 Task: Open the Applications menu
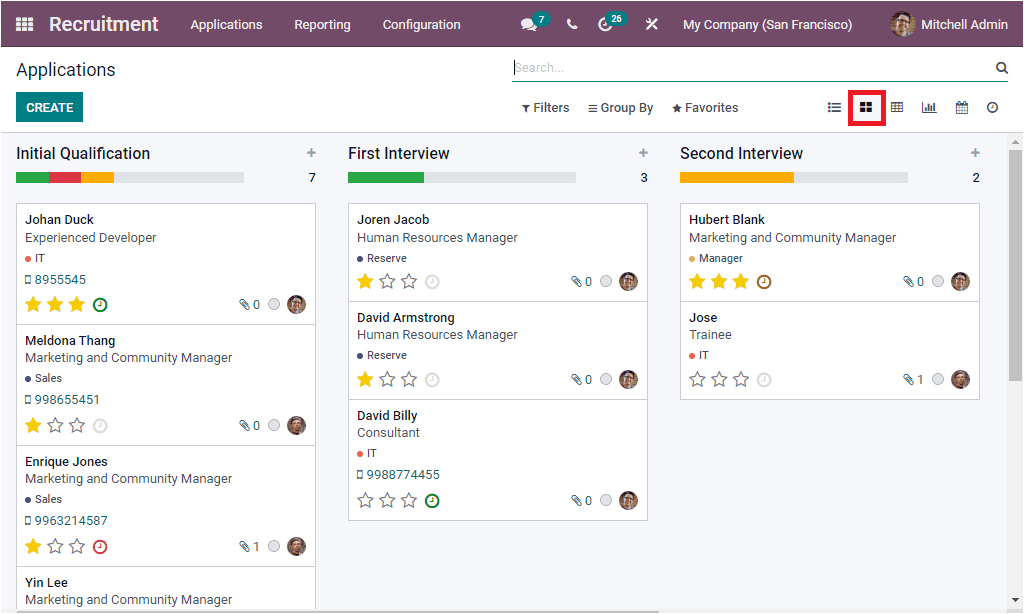pos(226,23)
